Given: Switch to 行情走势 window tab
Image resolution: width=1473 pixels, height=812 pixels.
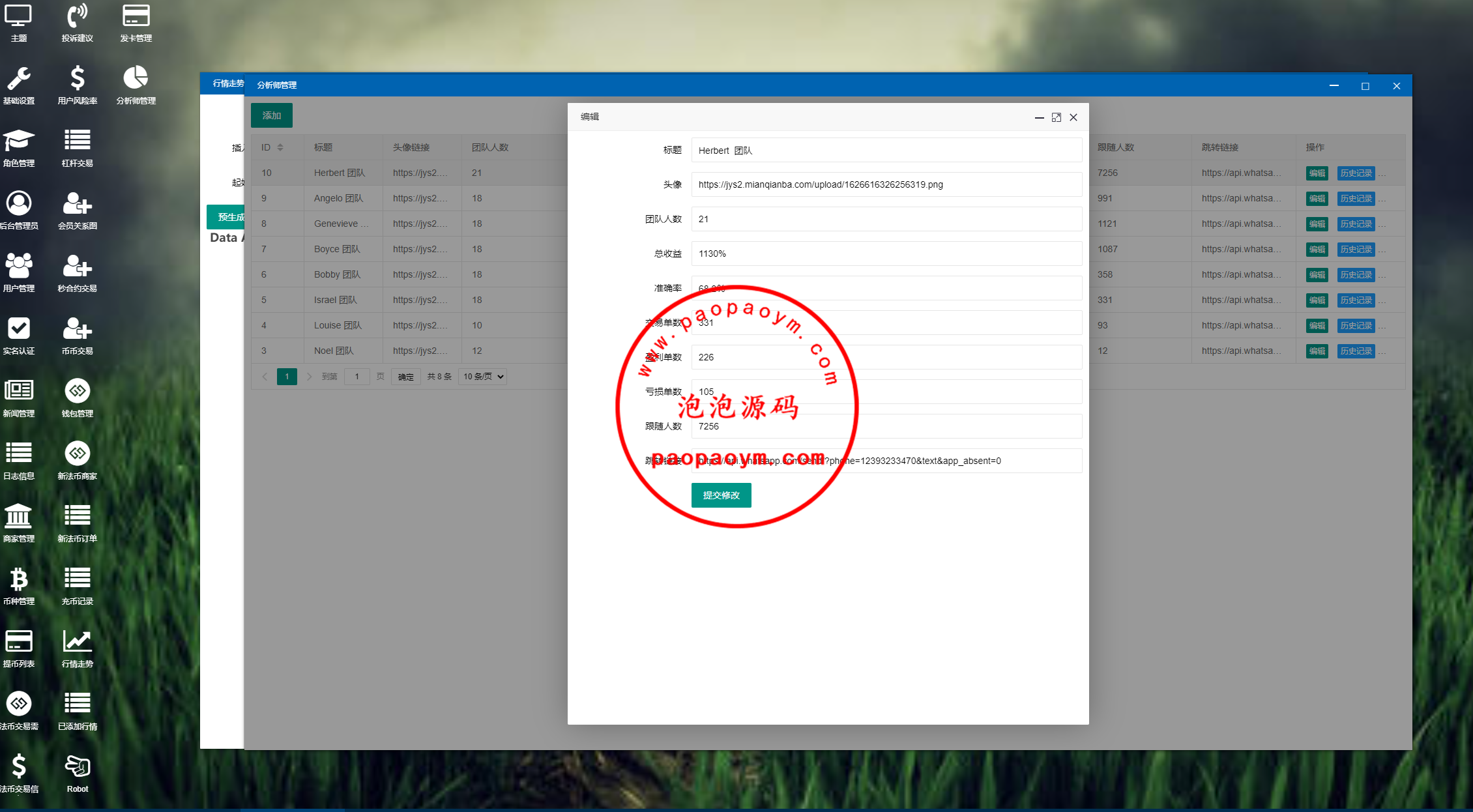Looking at the screenshot, I should pos(227,84).
